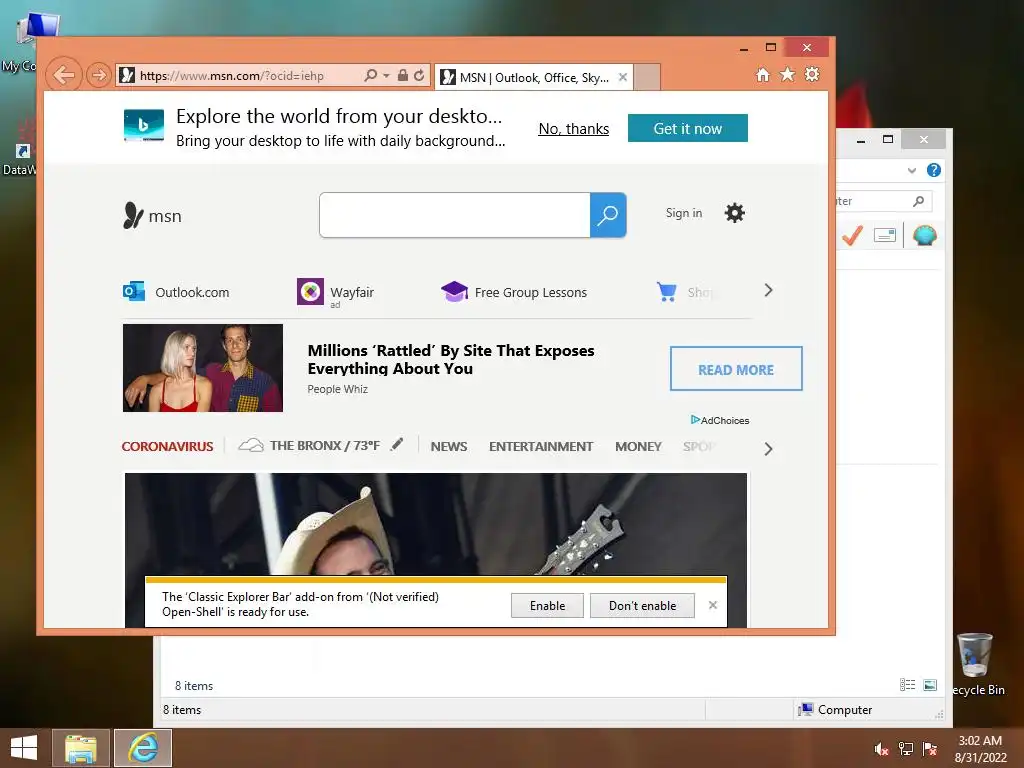Expand more shortcuts with right chevron
The height and width of the screenshot is (768, 1024).
coord(768,291)
